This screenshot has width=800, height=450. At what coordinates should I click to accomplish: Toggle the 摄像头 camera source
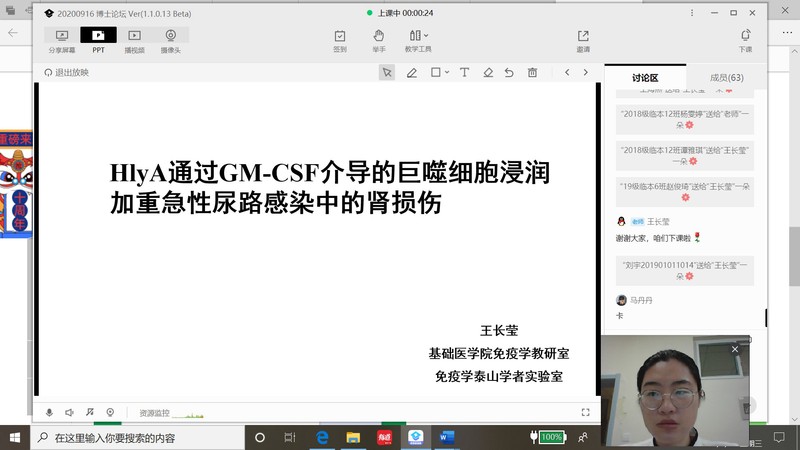[170, 40]
